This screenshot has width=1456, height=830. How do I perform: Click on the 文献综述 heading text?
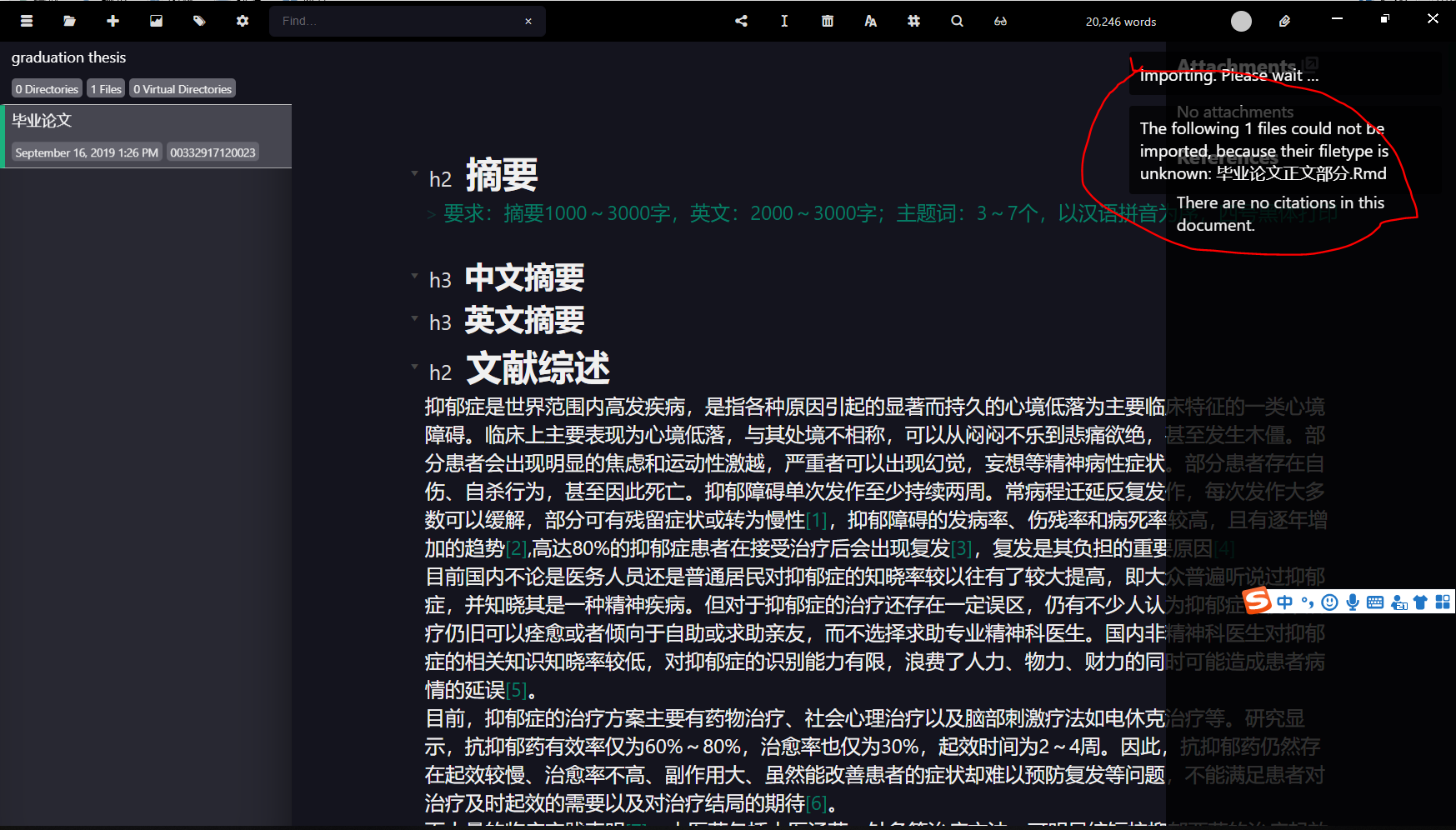[x=538, y=368]
